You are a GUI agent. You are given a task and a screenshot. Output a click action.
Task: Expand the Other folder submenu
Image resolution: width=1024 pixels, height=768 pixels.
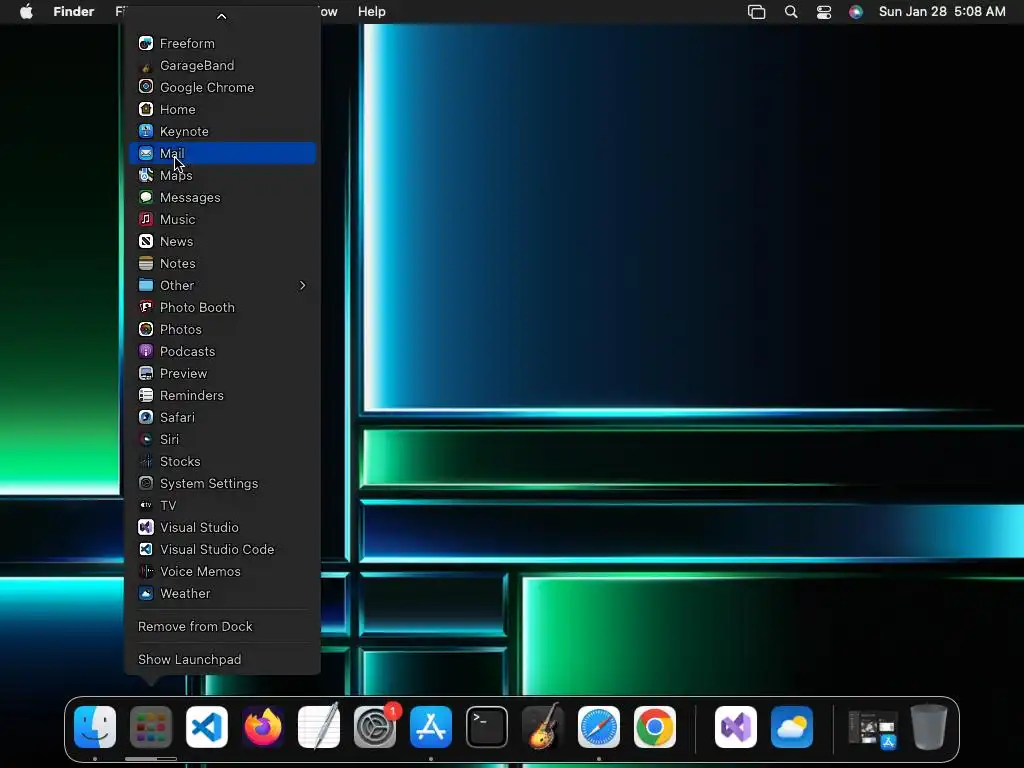222,285
